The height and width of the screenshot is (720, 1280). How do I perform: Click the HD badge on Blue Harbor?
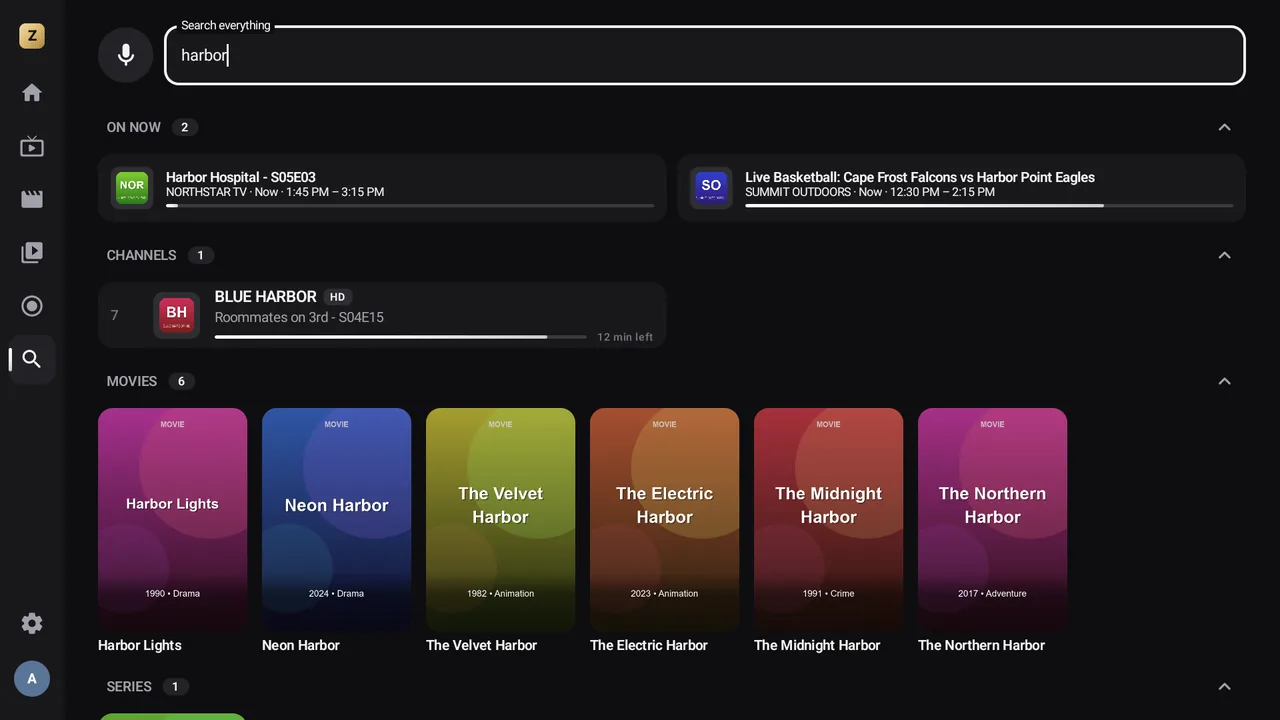(x=338, y=297)
